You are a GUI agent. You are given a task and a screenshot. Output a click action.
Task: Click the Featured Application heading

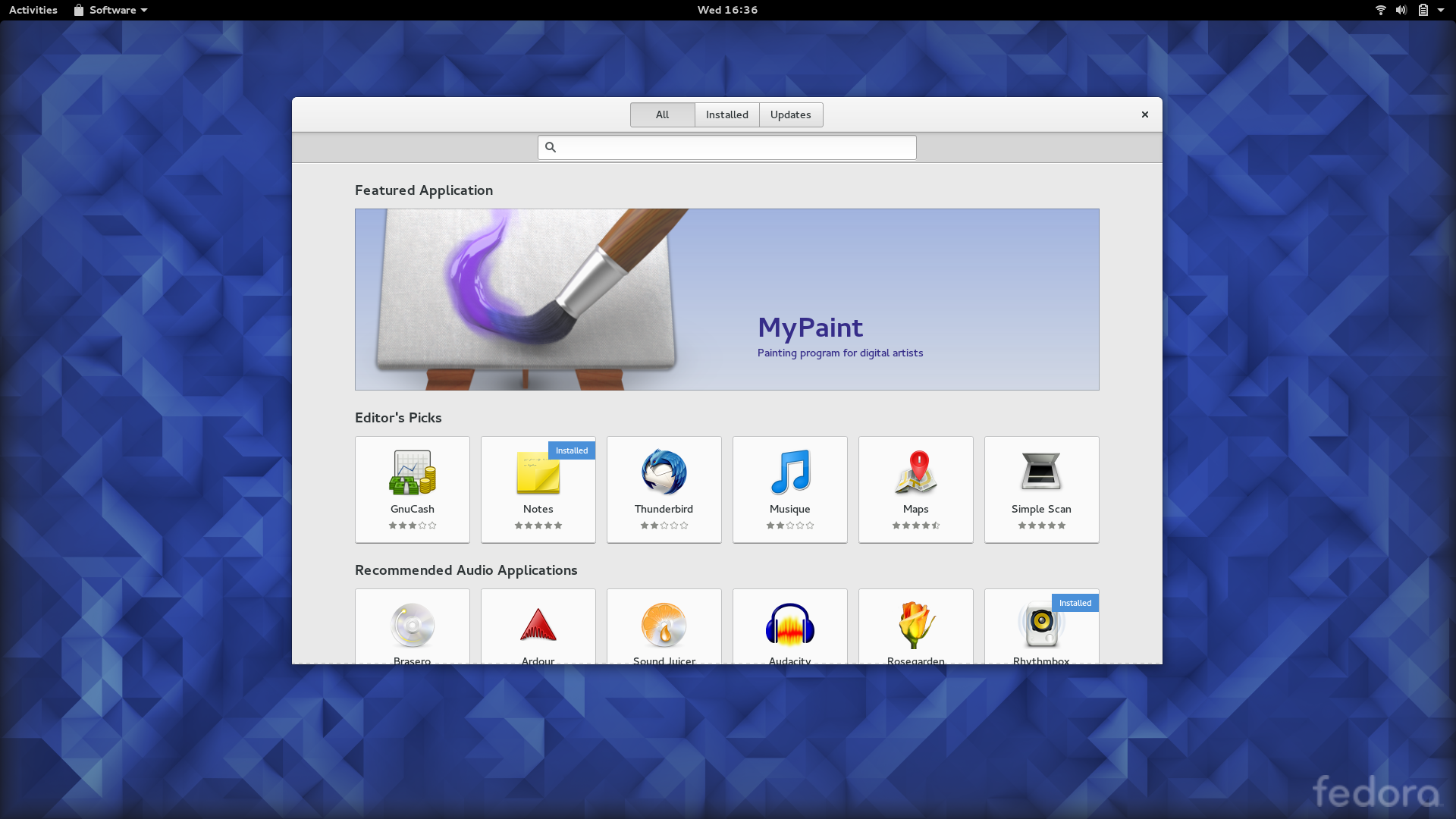pyautogui.click(x=424, y=190)
